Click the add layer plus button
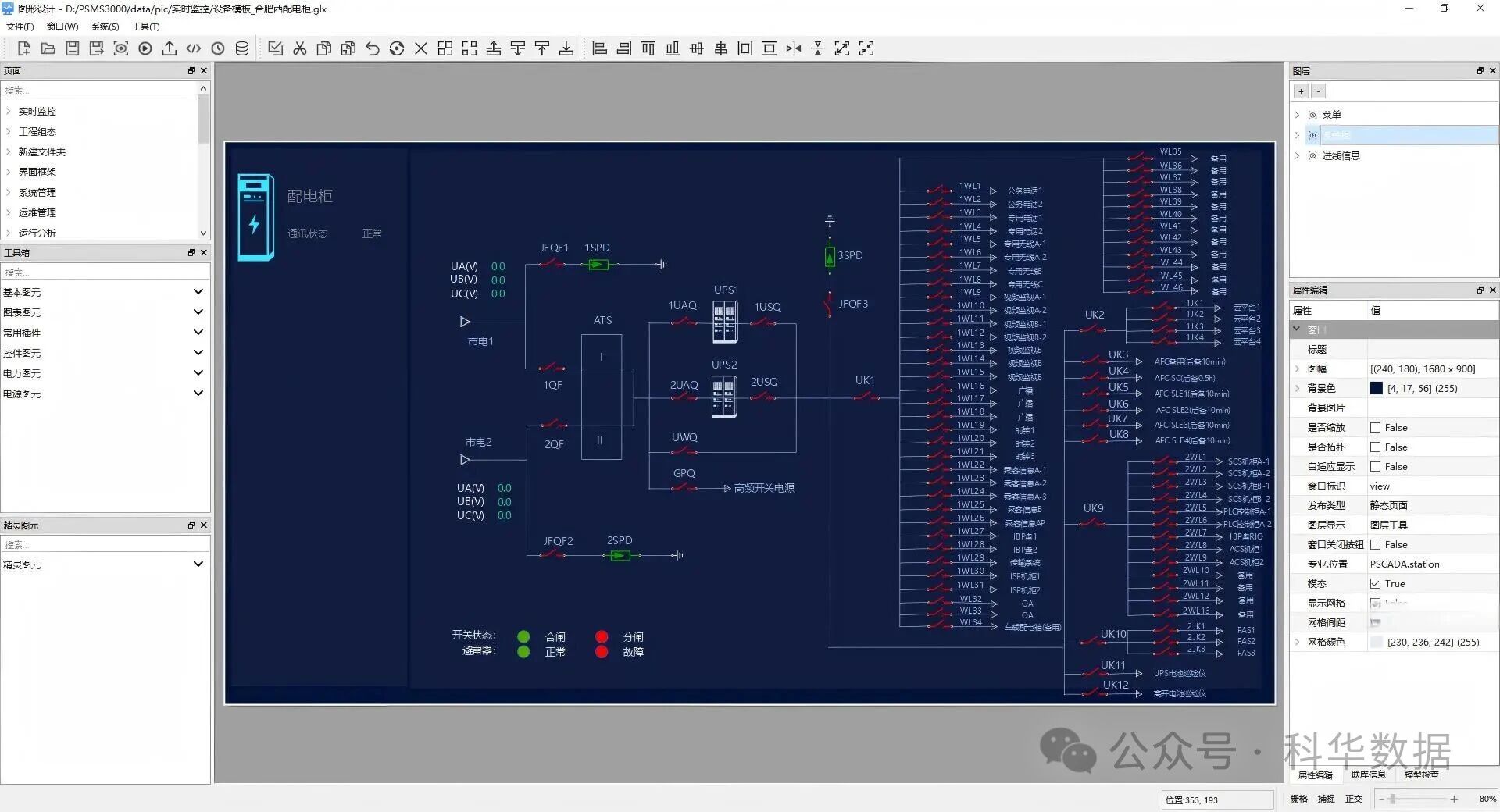 point(1301,91)
